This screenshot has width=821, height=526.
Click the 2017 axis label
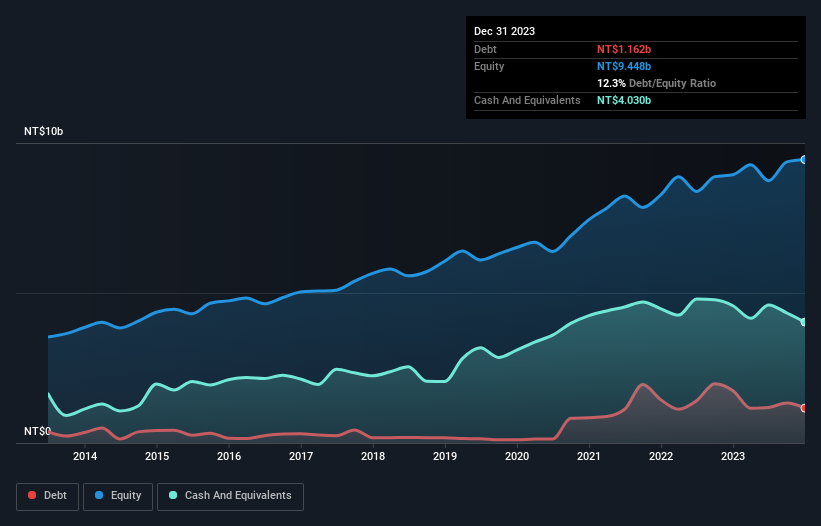click(301, 456)
